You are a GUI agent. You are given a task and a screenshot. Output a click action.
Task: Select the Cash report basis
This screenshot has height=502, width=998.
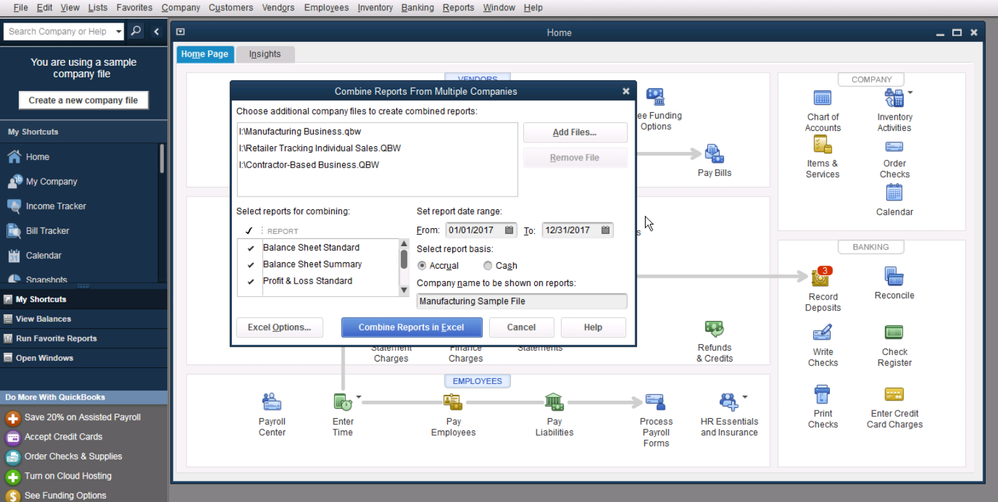pos(488,266)
